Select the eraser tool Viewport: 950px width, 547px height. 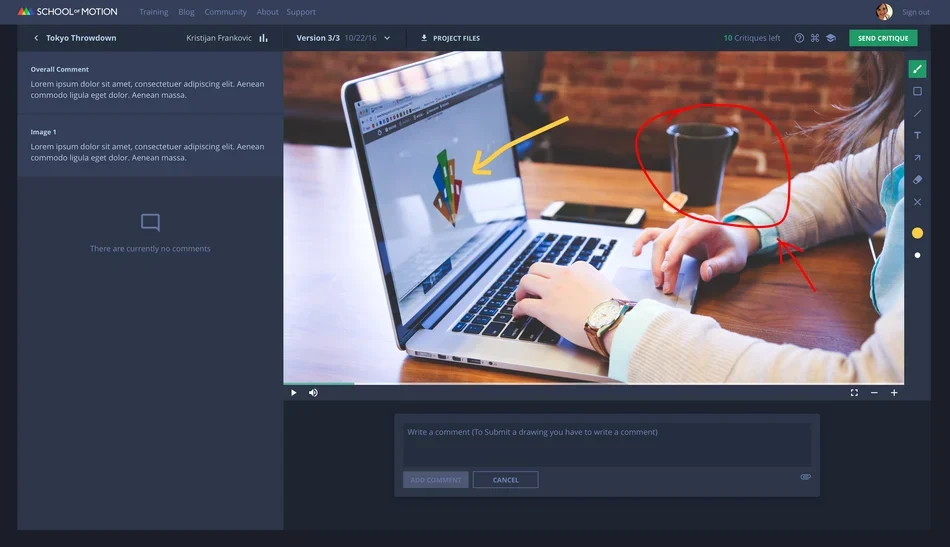pos(917,180)
